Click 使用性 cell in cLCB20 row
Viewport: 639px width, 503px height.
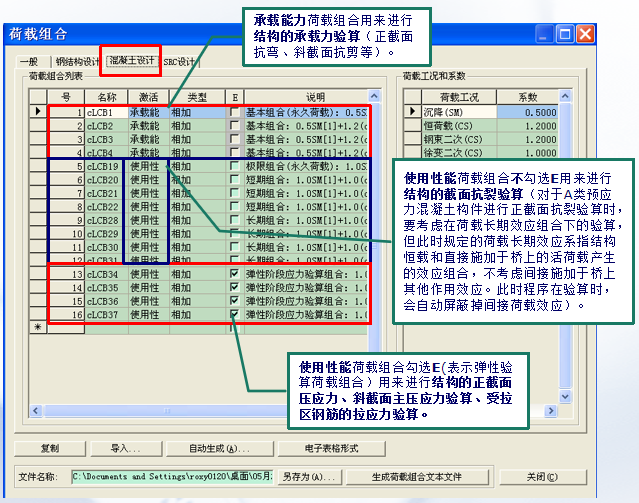coord(149,179)
